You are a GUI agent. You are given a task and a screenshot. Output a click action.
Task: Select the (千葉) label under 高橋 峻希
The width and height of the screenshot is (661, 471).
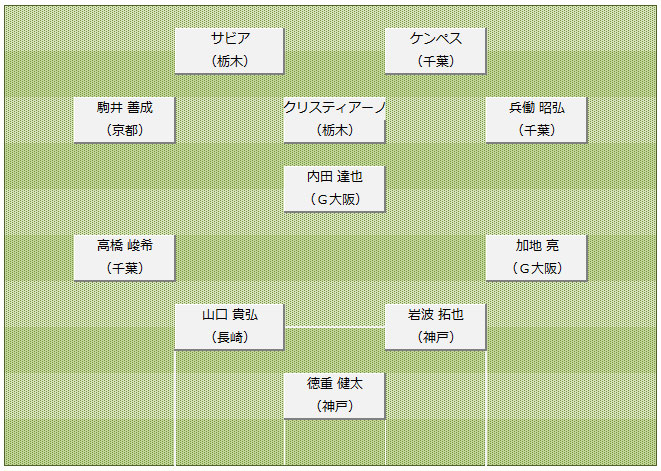[x=125, y=268]
